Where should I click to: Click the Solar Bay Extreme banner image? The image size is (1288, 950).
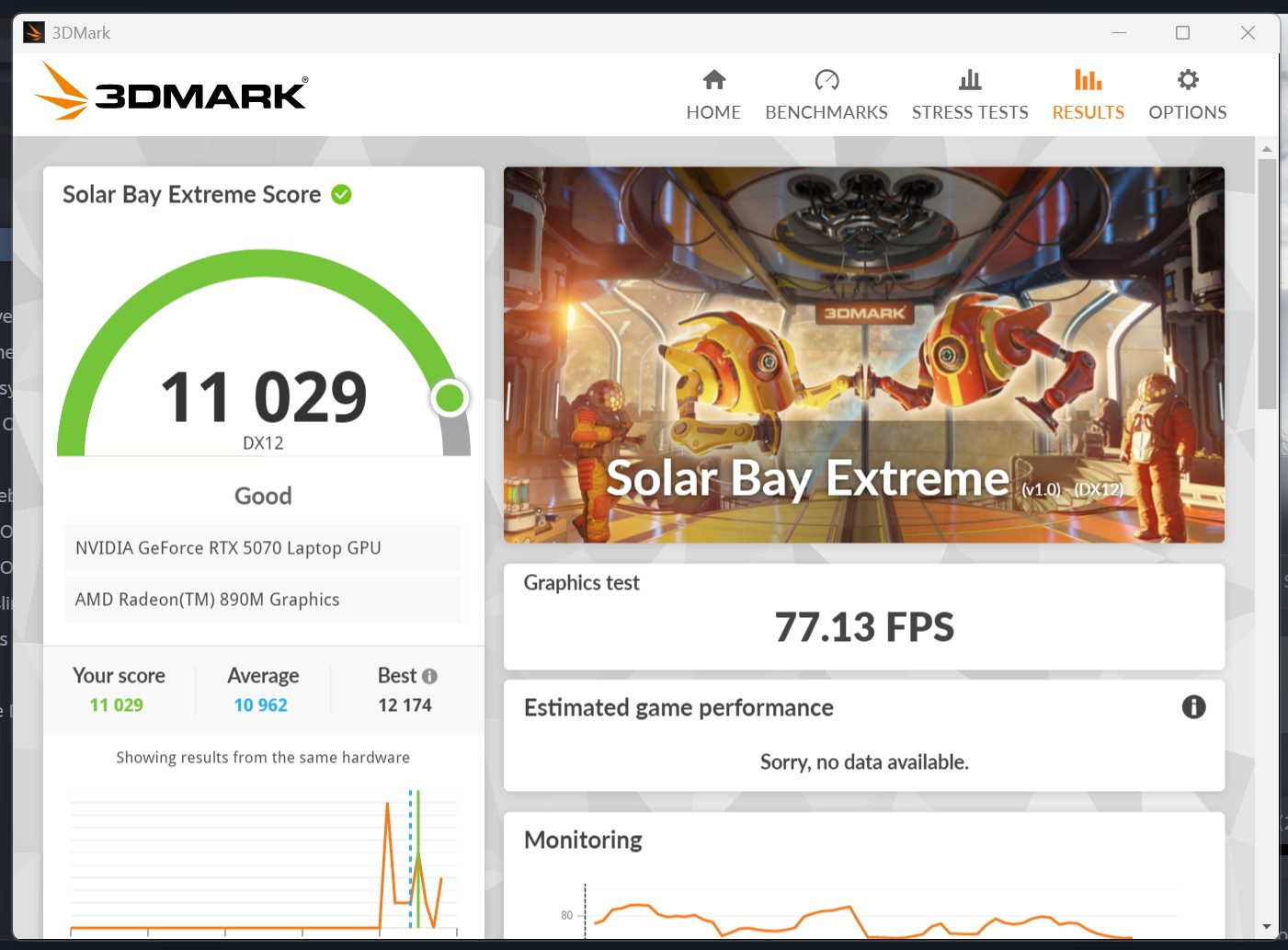(x=863, y=354)
